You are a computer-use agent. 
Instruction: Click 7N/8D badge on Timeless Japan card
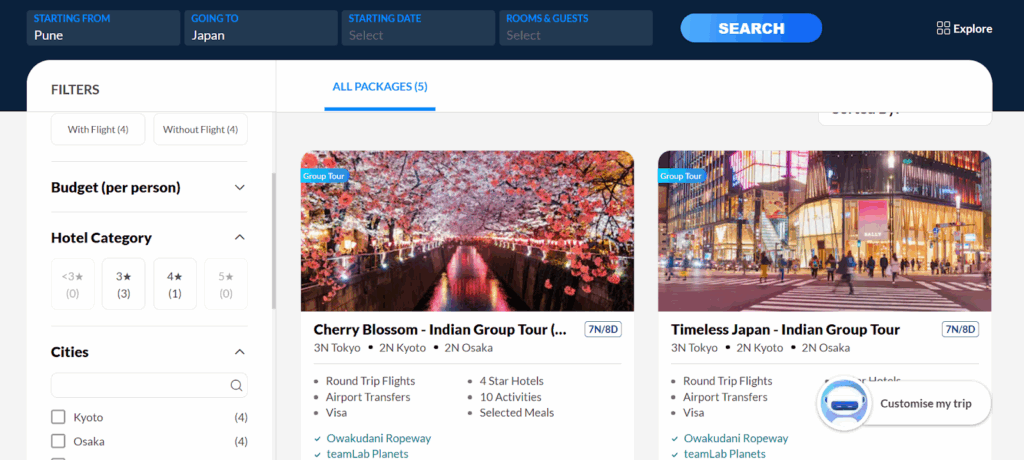click(x=960, y=329)
